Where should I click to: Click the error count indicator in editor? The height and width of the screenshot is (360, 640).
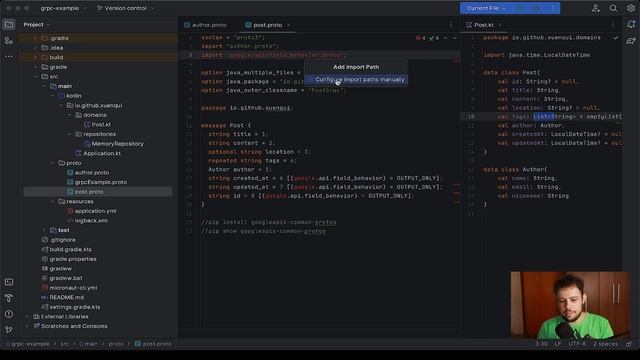tap(420, 38)
